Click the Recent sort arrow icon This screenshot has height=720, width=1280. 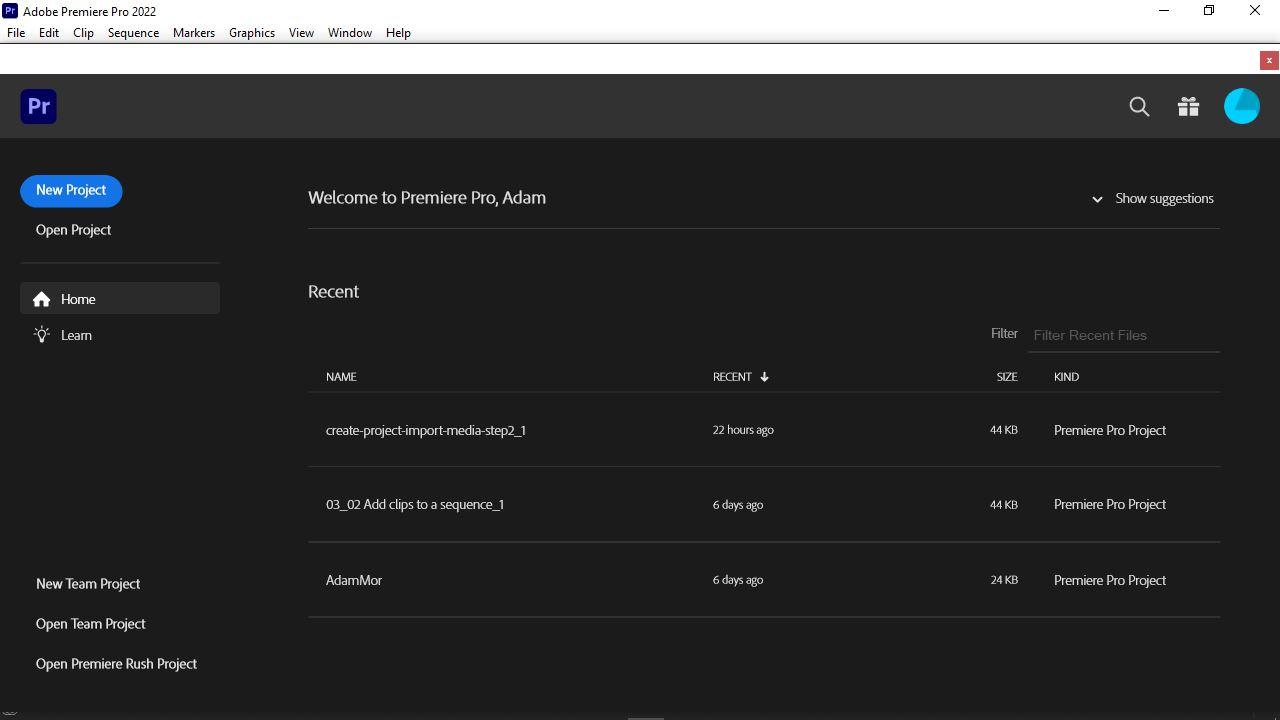click(x=764, y=377)
